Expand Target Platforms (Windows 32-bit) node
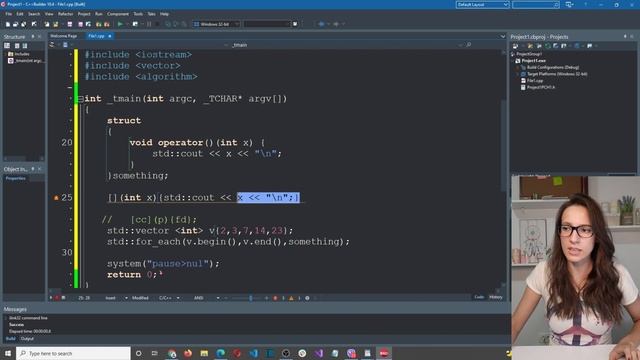The width and height of the screenshot is (640, 360). pos(517,74)
